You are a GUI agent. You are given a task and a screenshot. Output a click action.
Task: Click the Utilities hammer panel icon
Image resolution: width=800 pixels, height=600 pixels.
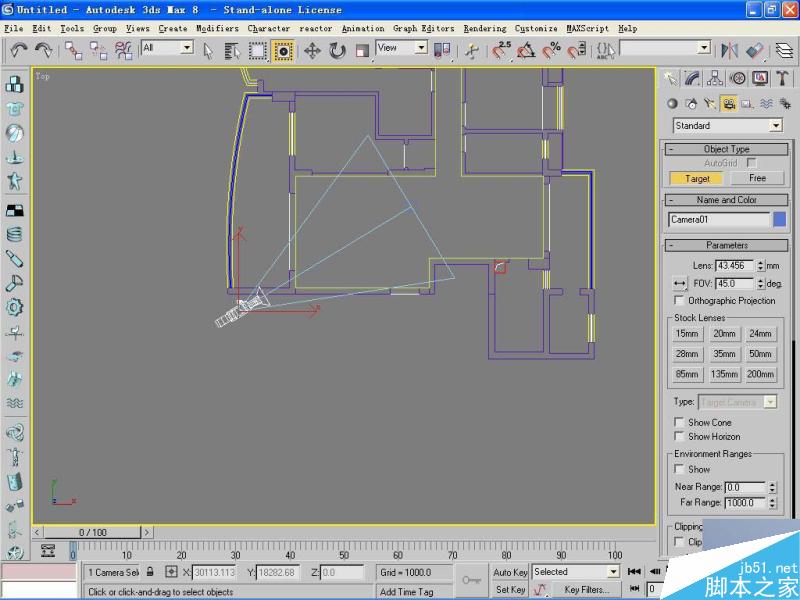pyautogui.click(x=783, y=79)
